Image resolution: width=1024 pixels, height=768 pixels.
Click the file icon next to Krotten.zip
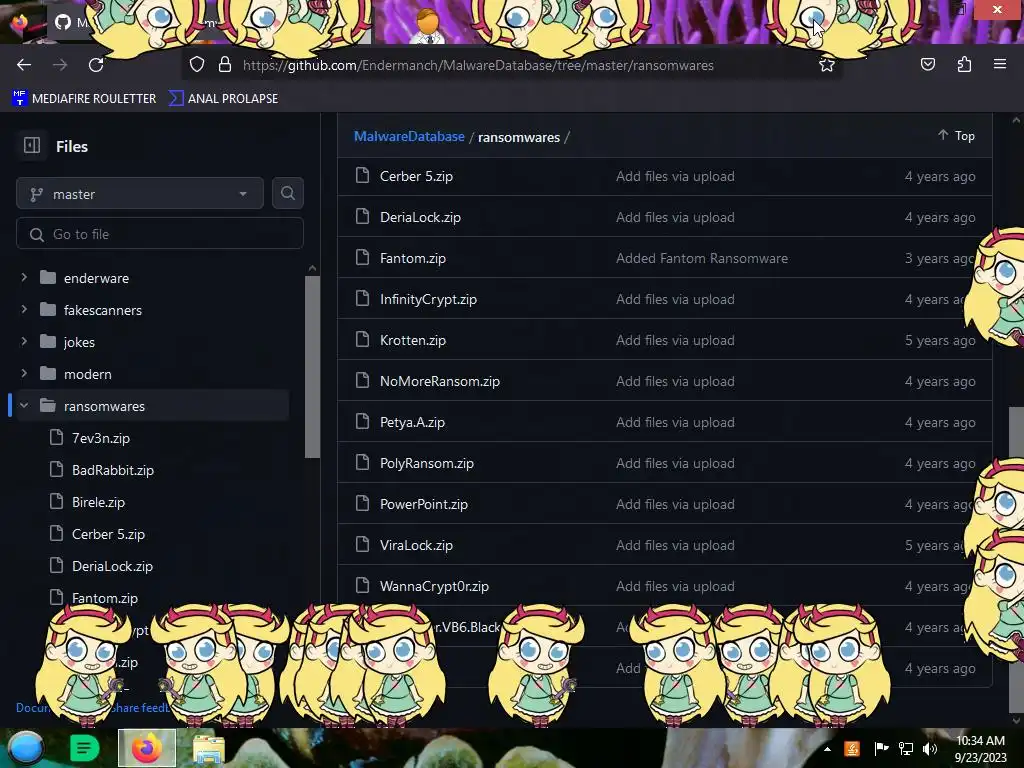[x=362, y=340]
